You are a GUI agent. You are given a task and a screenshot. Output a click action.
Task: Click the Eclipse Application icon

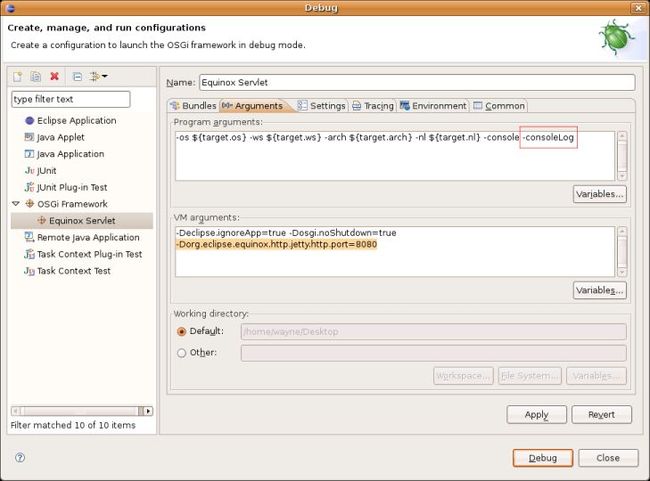[x=29, y=121]
